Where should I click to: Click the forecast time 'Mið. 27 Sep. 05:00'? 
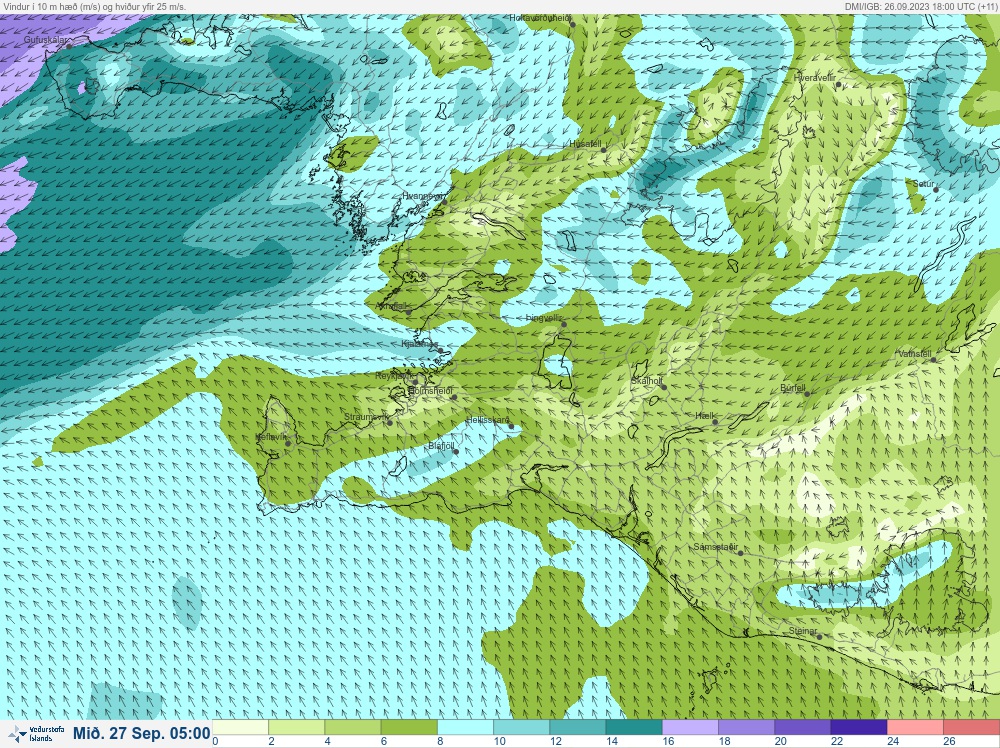pos(142,733)
